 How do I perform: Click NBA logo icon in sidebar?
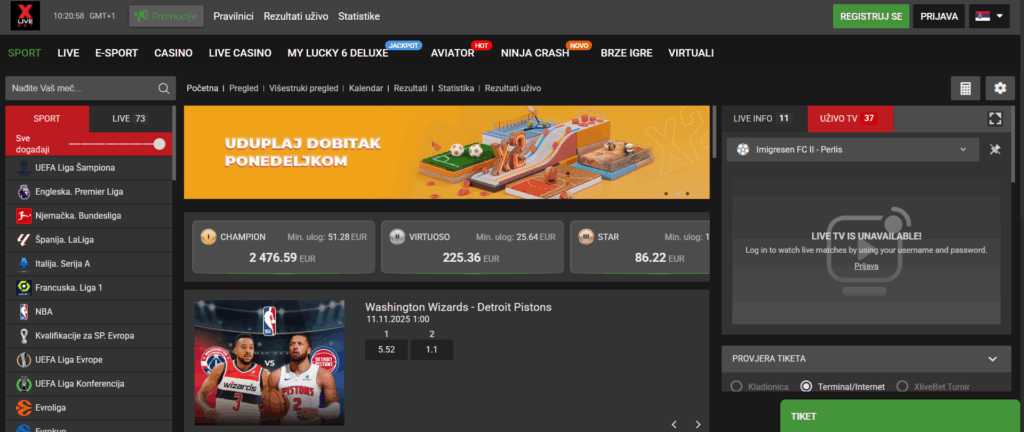tap(24, 311)
